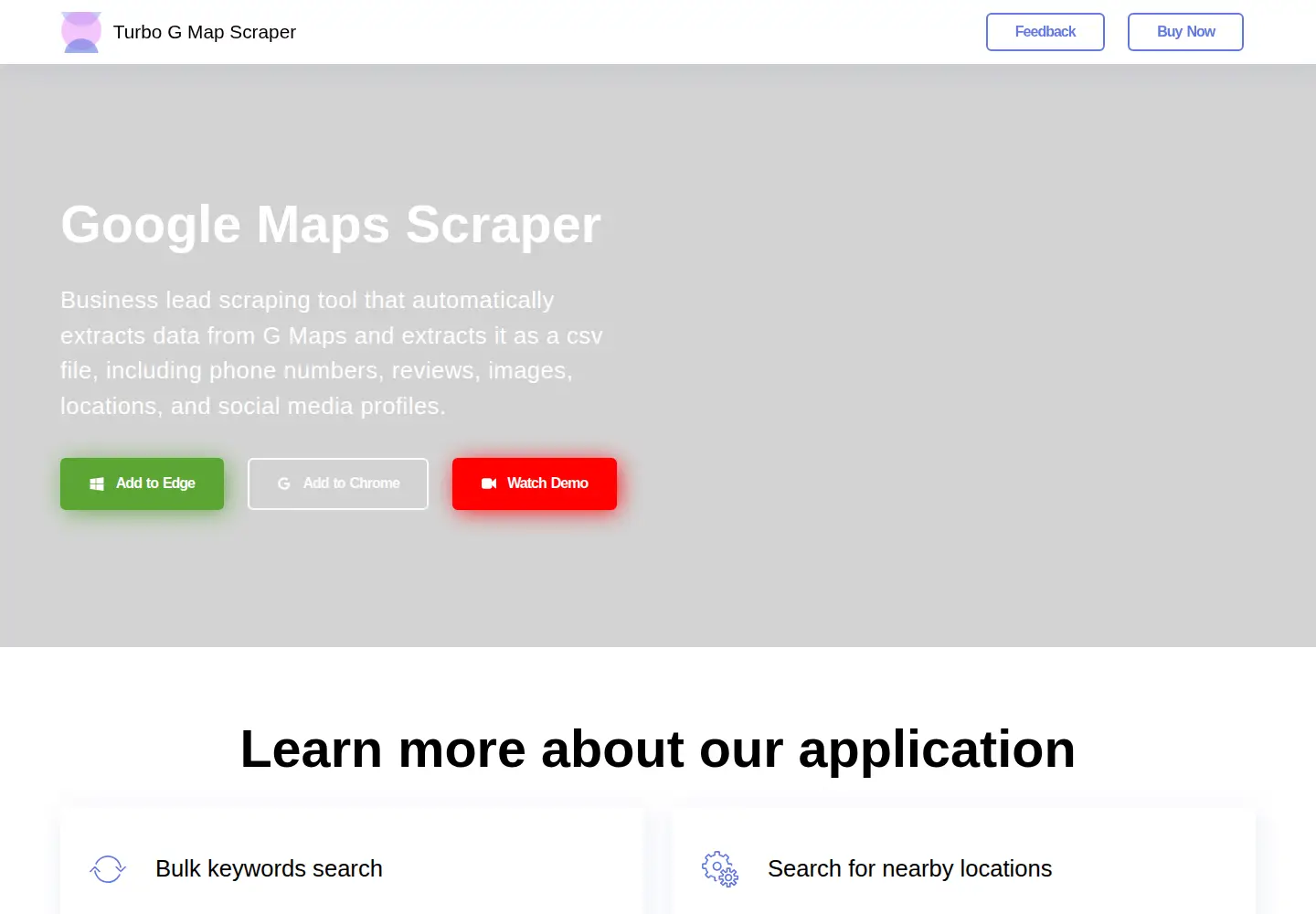1316x914 pixels.
Task: Click the Google G icon on Add to Chrome
Action: click(x=284, y=484)
